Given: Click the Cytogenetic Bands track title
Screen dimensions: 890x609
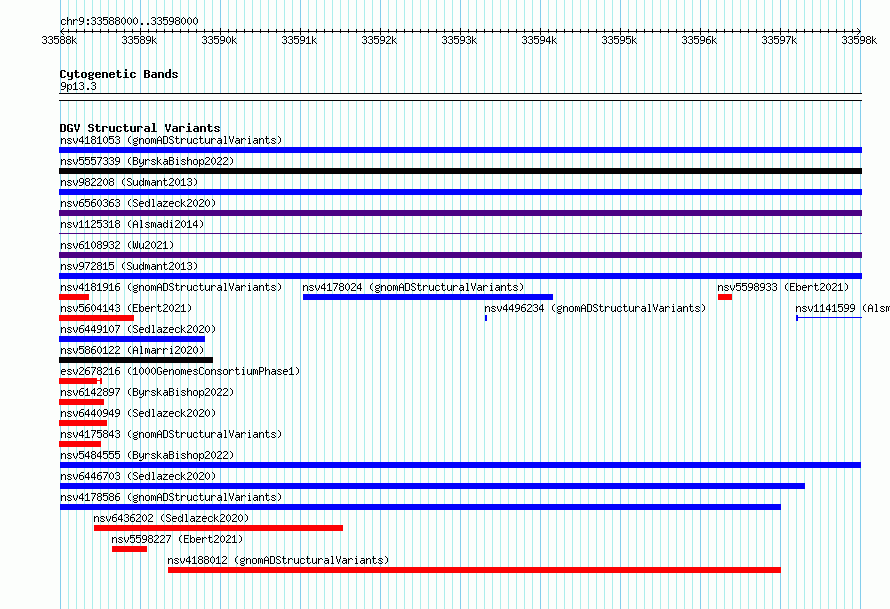Looking at the screenshot, I should click(x=119, y=74).
